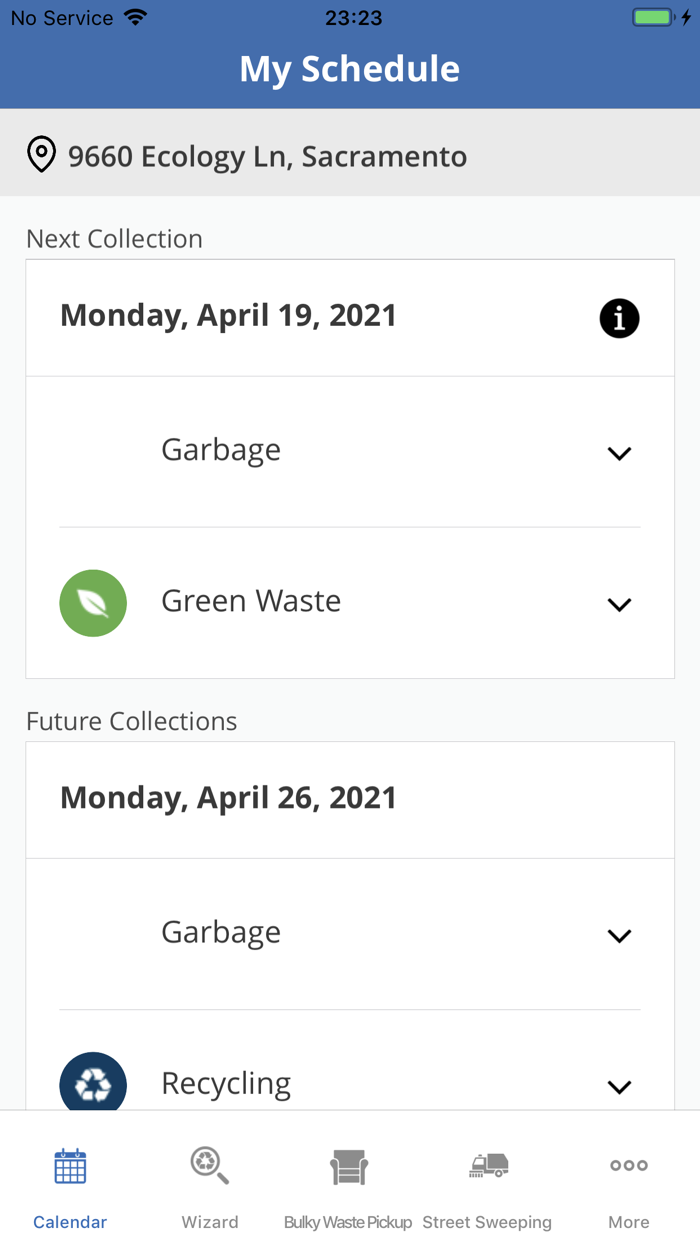This screenshot has height=1244, width=700.
Task: Open the Recycling details chevron
Action: tap(619, 1087)
